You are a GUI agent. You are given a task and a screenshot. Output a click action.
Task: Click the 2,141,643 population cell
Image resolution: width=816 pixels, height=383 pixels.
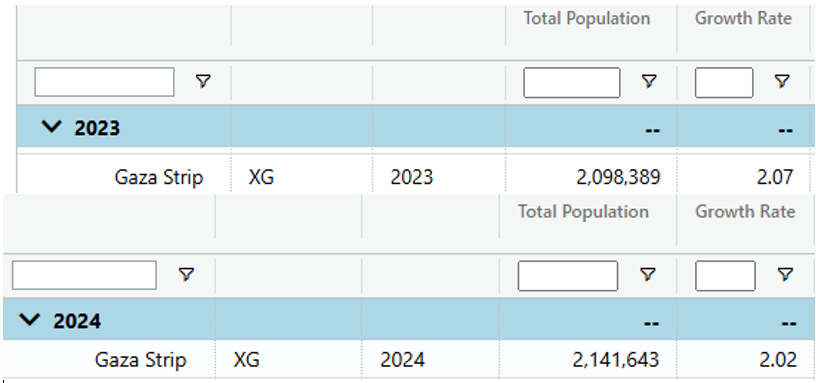(x=616, y=360)
